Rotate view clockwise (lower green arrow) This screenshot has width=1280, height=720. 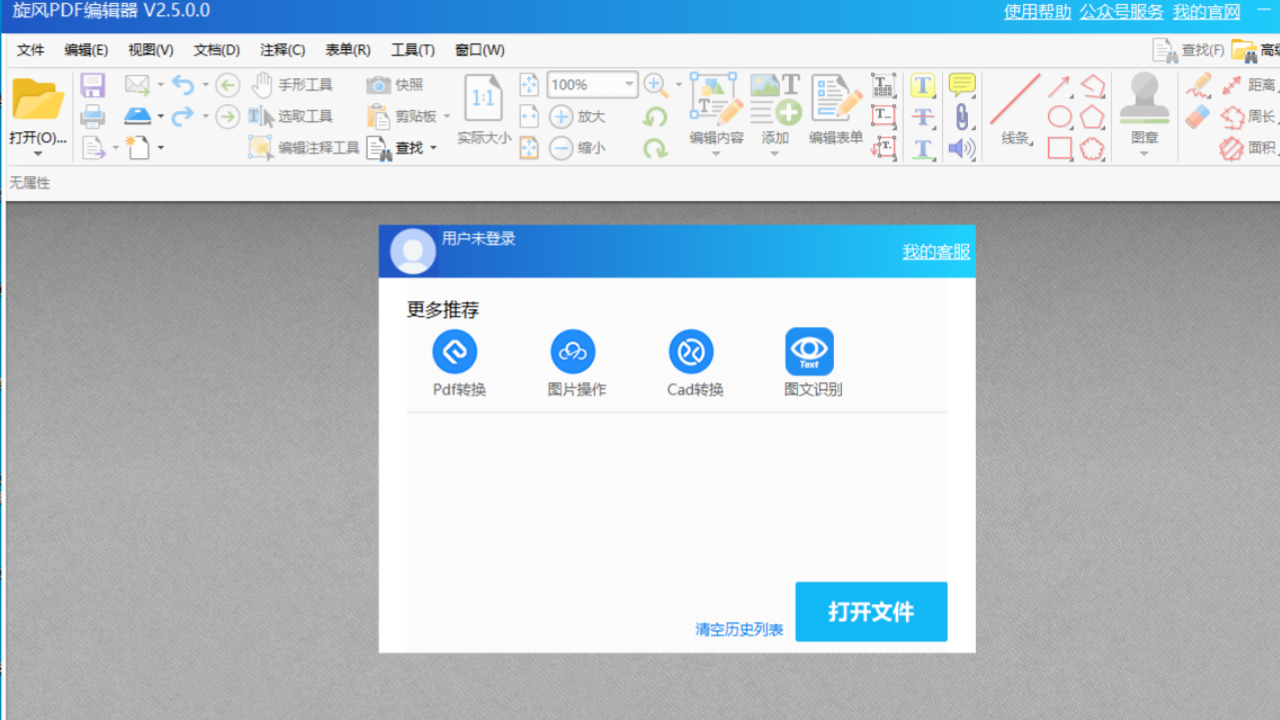pyautogui.click(x=655, y=148)
